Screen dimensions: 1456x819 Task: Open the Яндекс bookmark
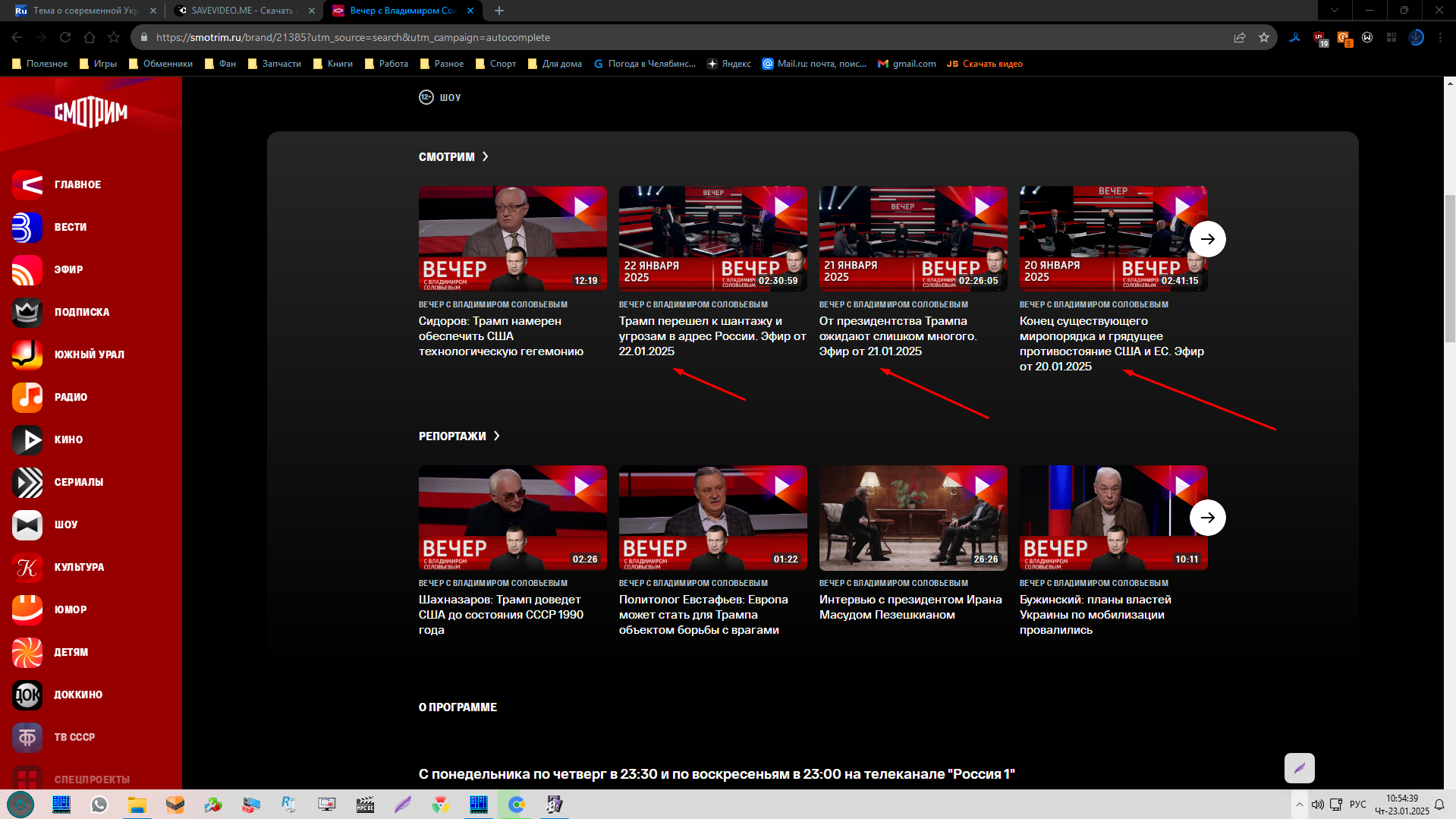(729, 64)
